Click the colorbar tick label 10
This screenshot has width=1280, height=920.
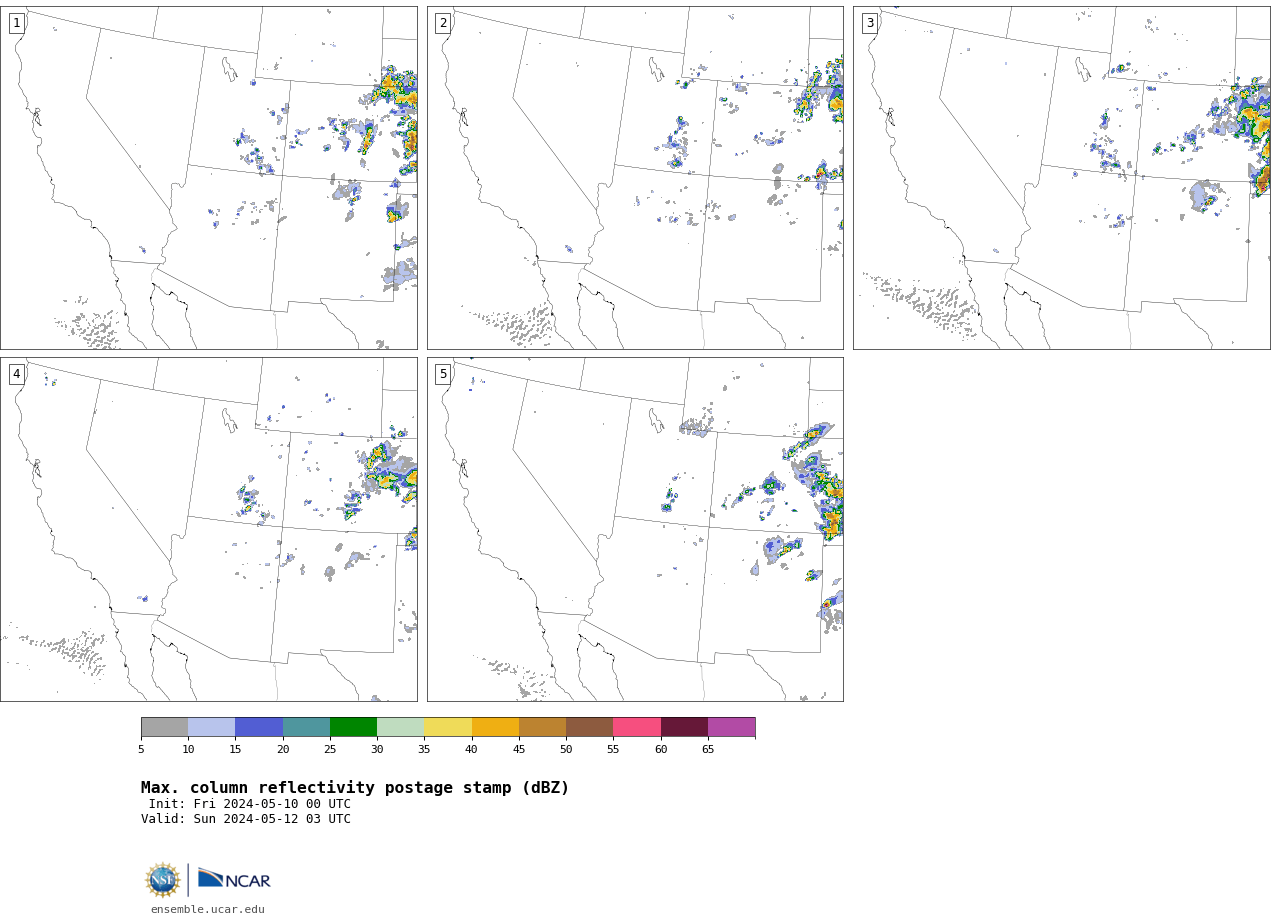pos(188,749)
